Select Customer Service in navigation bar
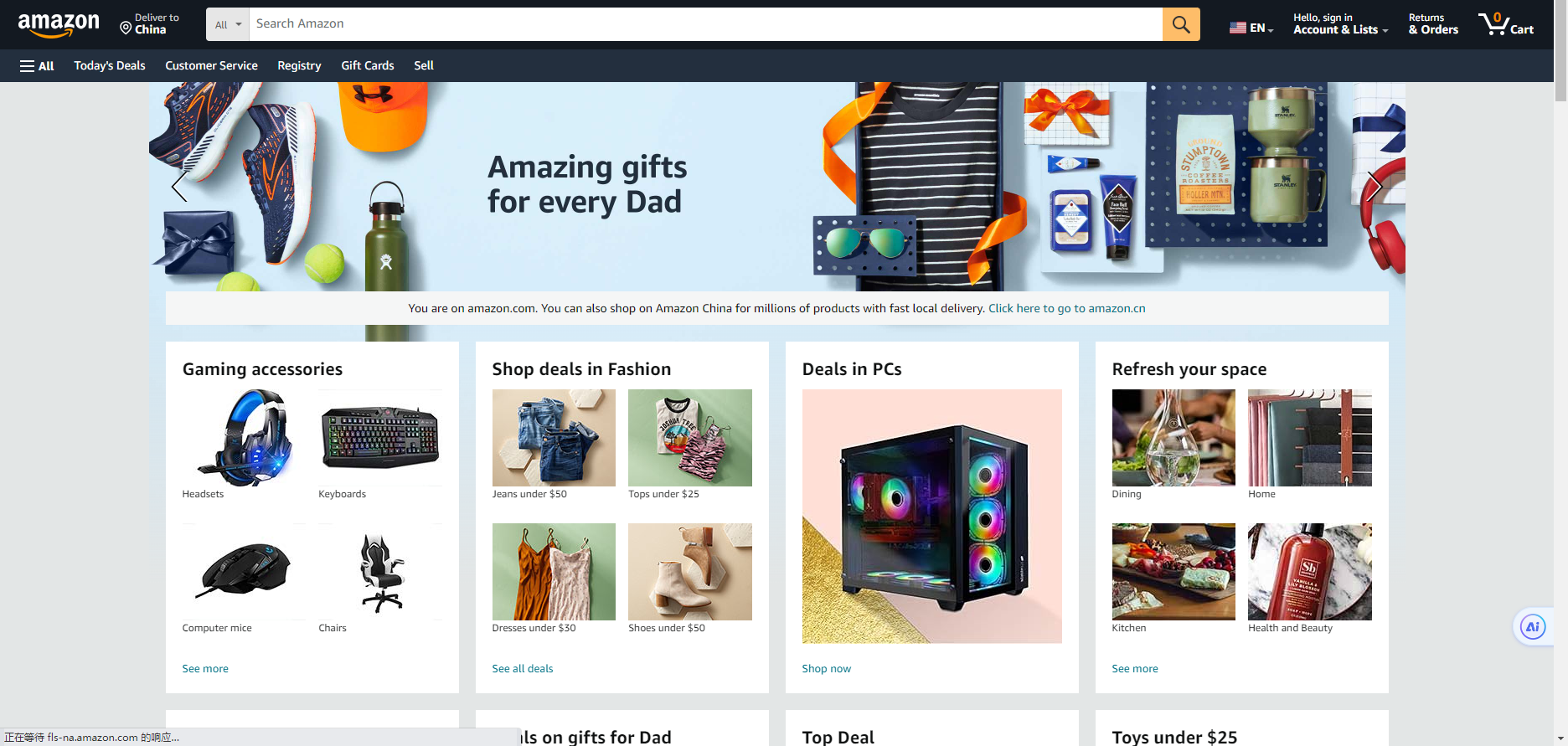Image resolution: width=1568 pixels, height=746 pixels. click(211, 65)
